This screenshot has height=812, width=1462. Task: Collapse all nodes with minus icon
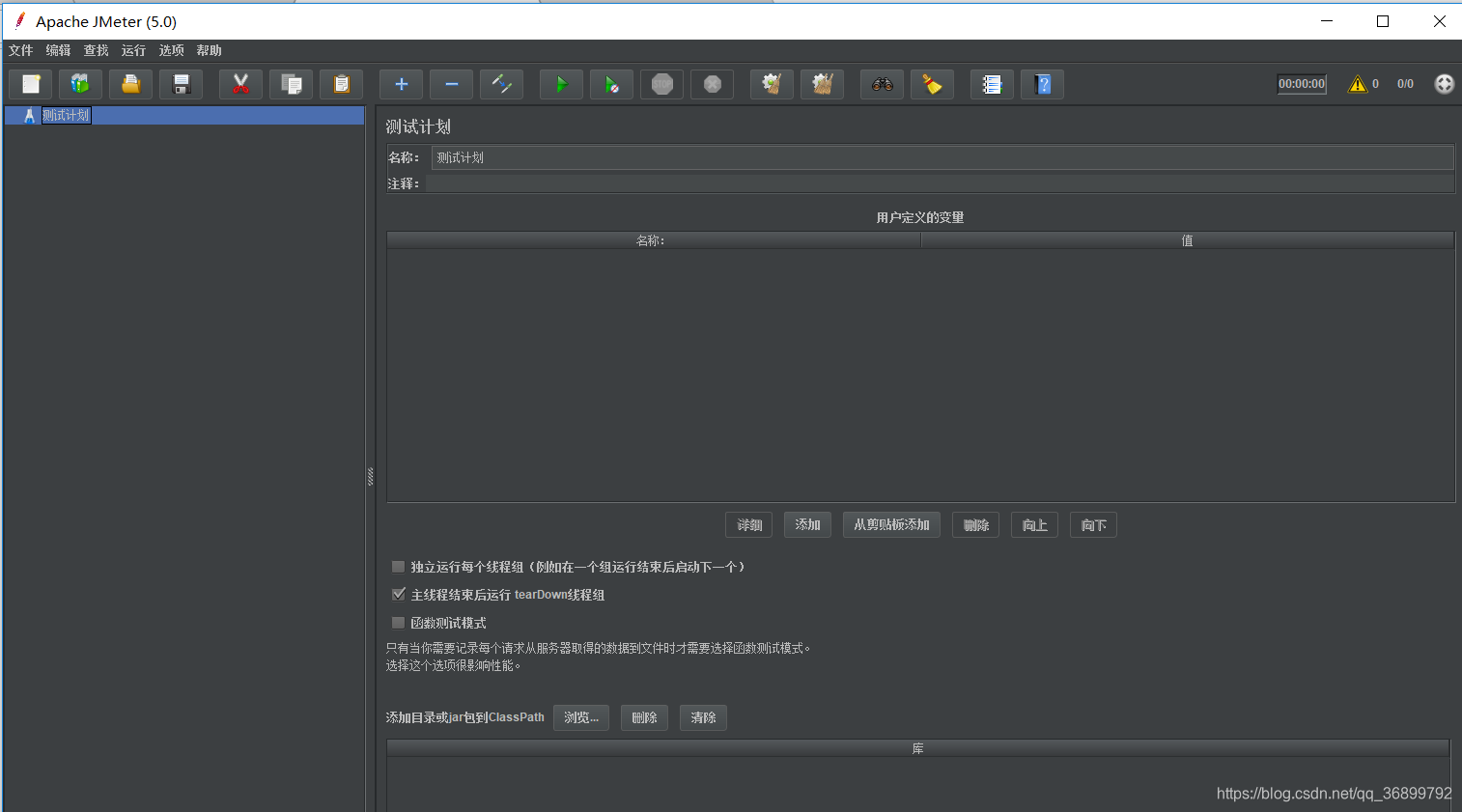[451, 84]
